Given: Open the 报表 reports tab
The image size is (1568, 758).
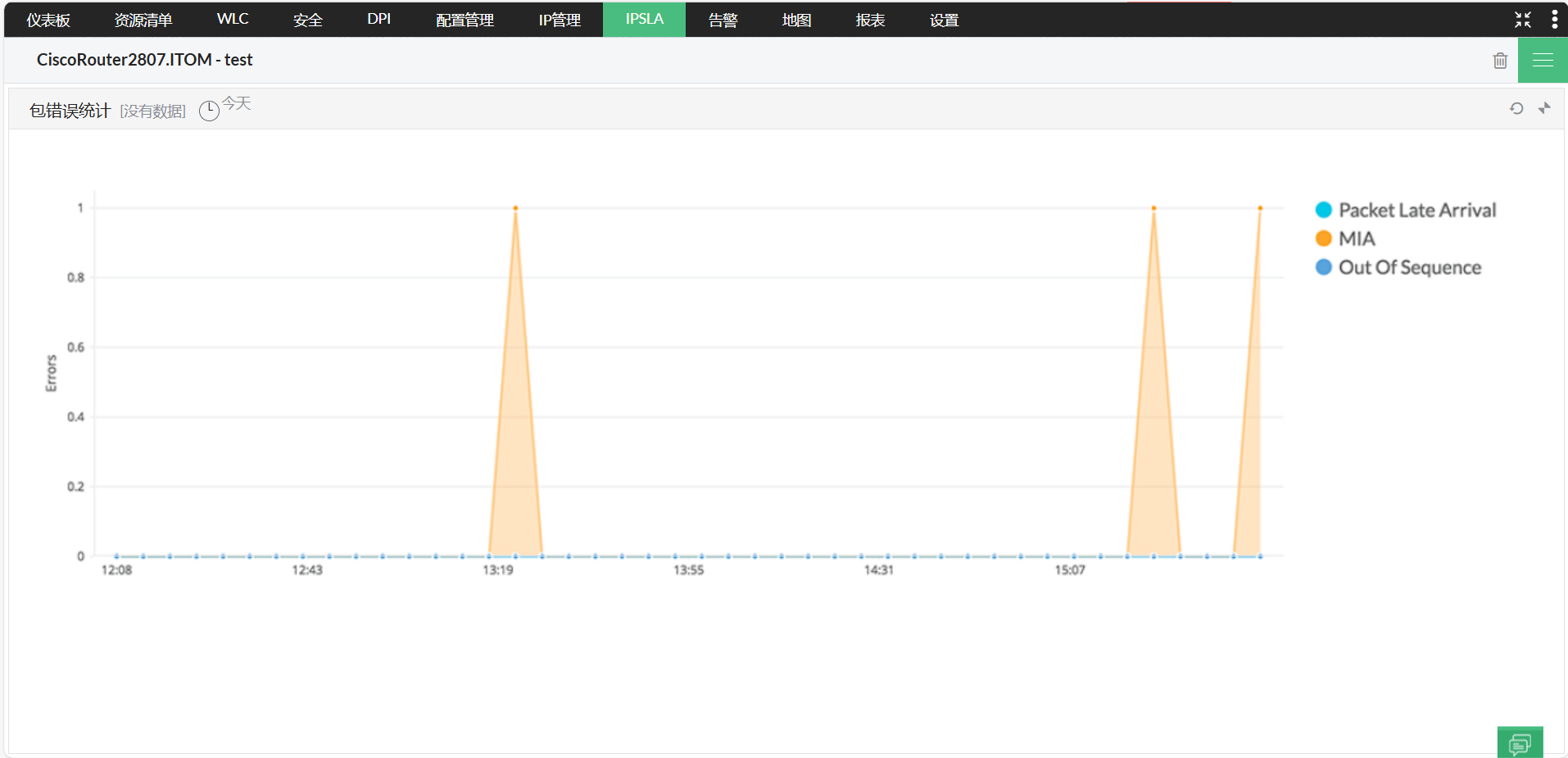Looking at the screenshot, I should point(870,20).
